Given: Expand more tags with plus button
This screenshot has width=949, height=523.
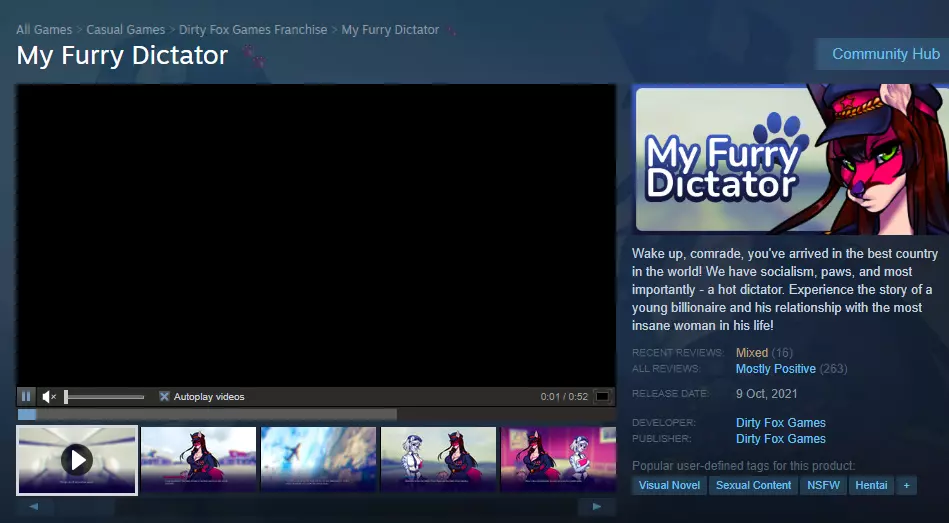Looking at the screenshot, I should [907, 485].
